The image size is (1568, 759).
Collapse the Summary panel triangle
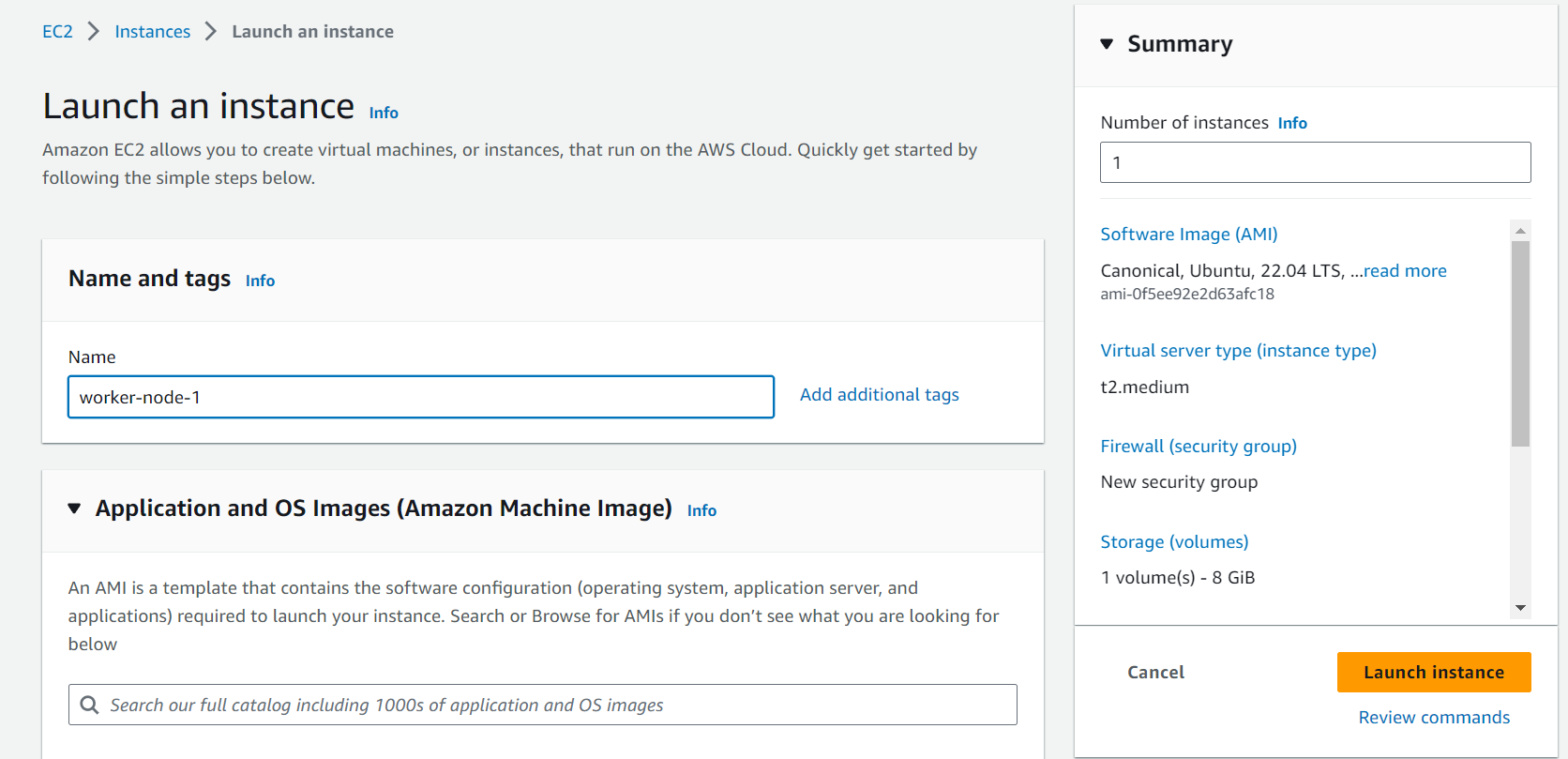[1107, 44]
